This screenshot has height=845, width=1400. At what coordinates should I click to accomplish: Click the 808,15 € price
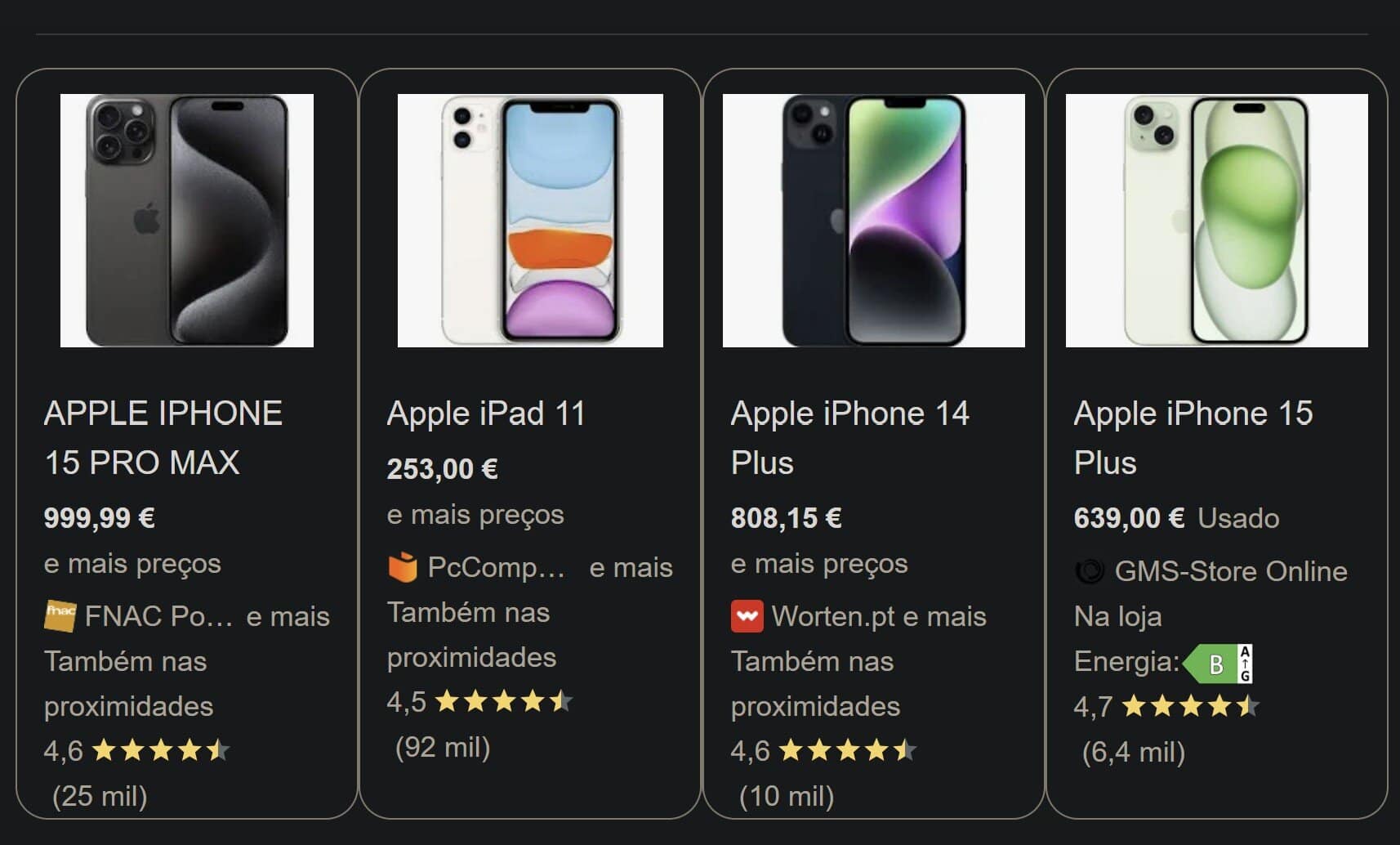coord(786,518)
